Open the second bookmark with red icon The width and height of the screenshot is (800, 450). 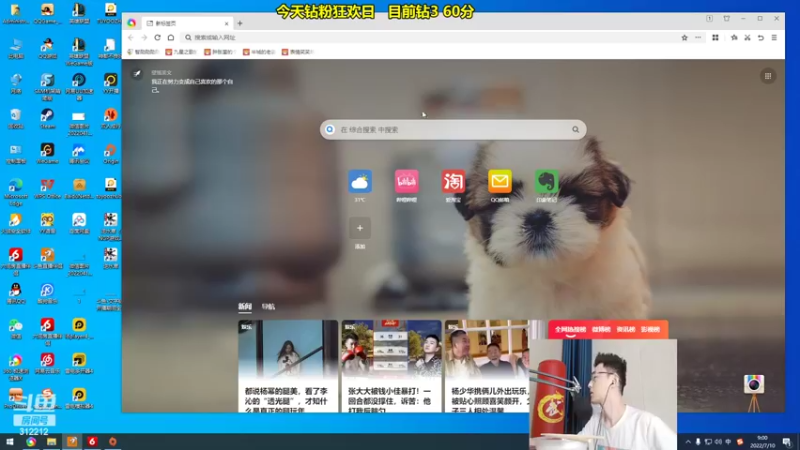click(x=181, y=52)
